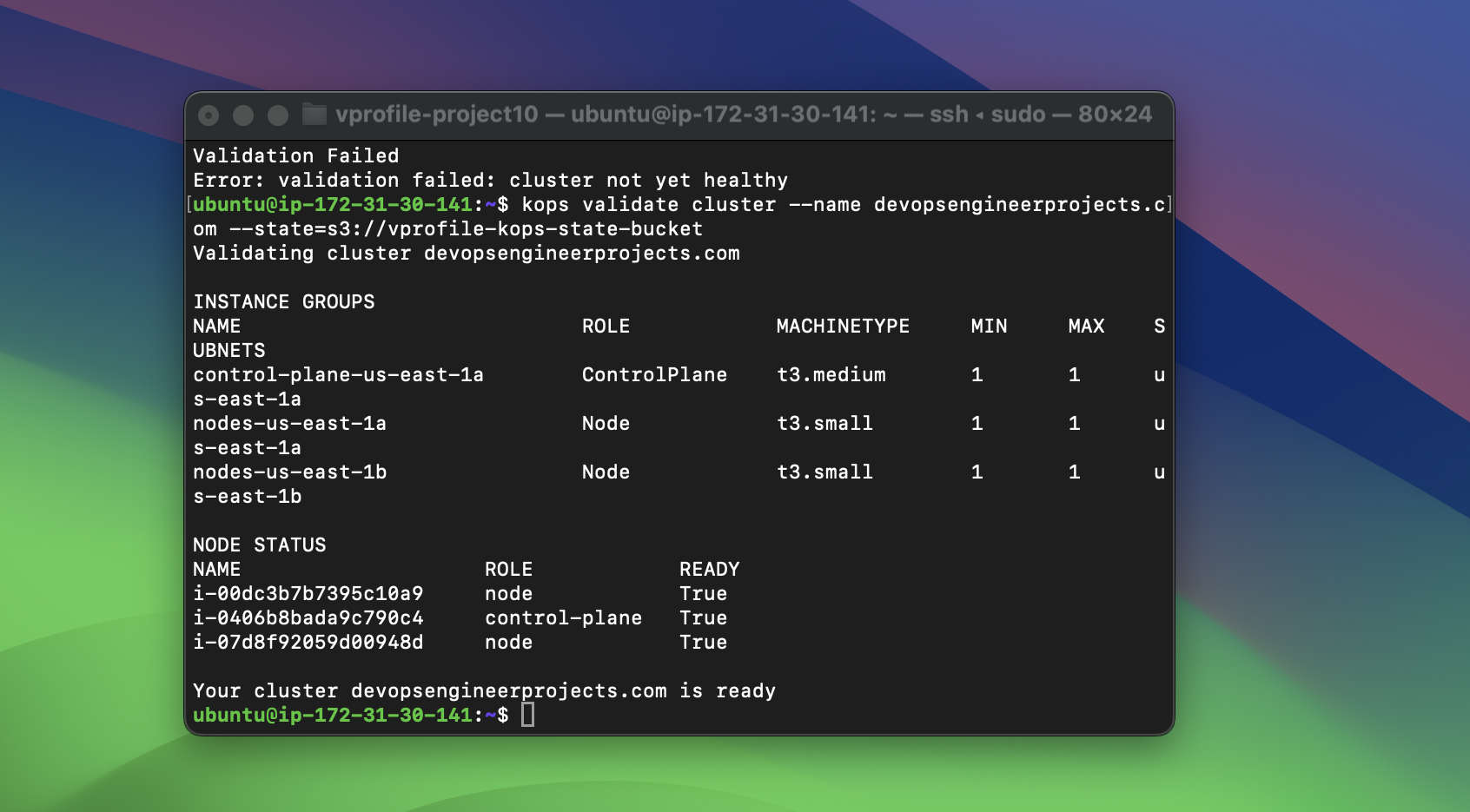This screenshot has height=812, width=1470.
Task: Select 'Validation Failed' text line
Action: 296,155
